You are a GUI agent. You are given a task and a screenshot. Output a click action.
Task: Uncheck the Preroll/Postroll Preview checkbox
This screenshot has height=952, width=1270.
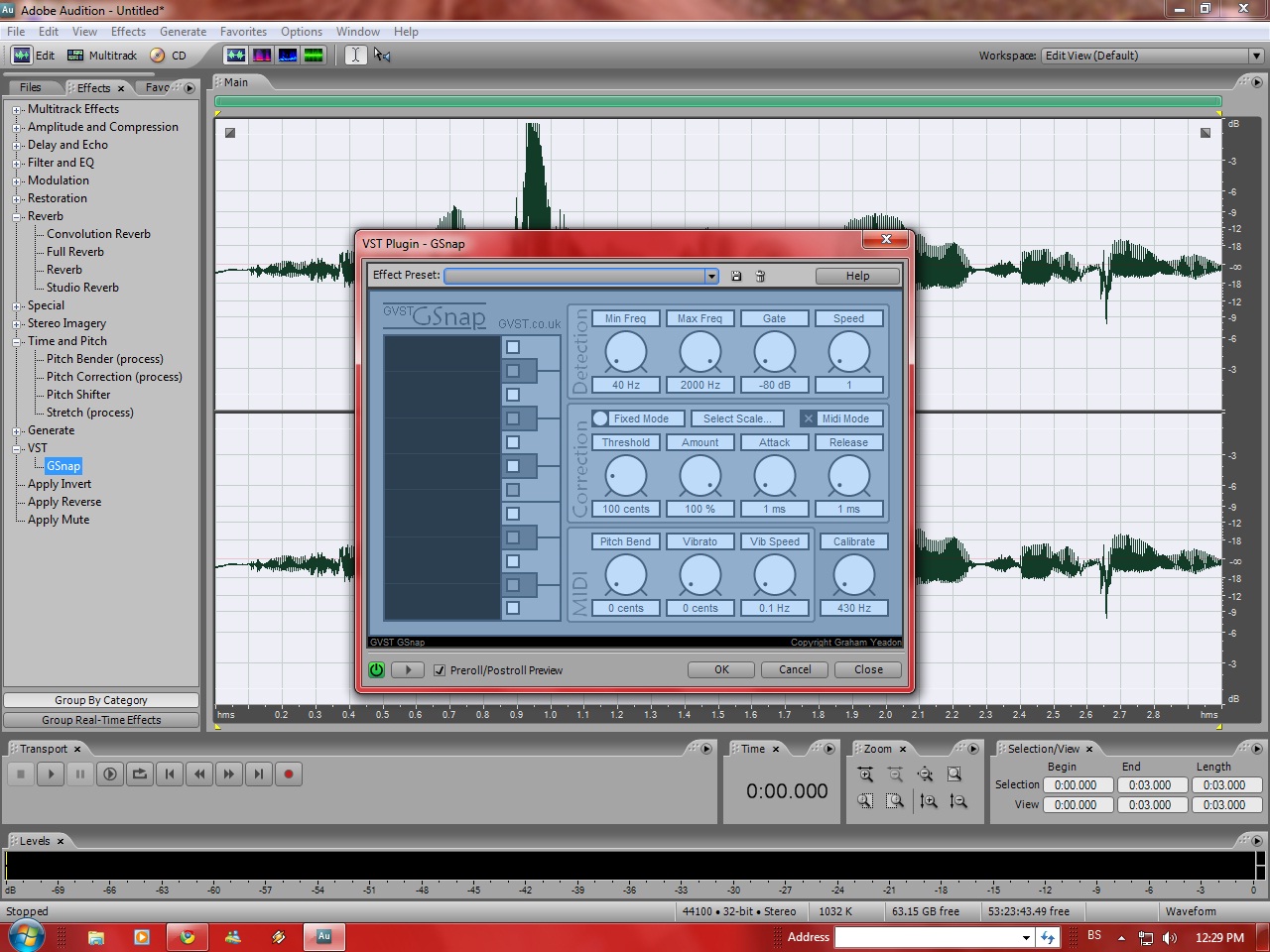point(440,670)
